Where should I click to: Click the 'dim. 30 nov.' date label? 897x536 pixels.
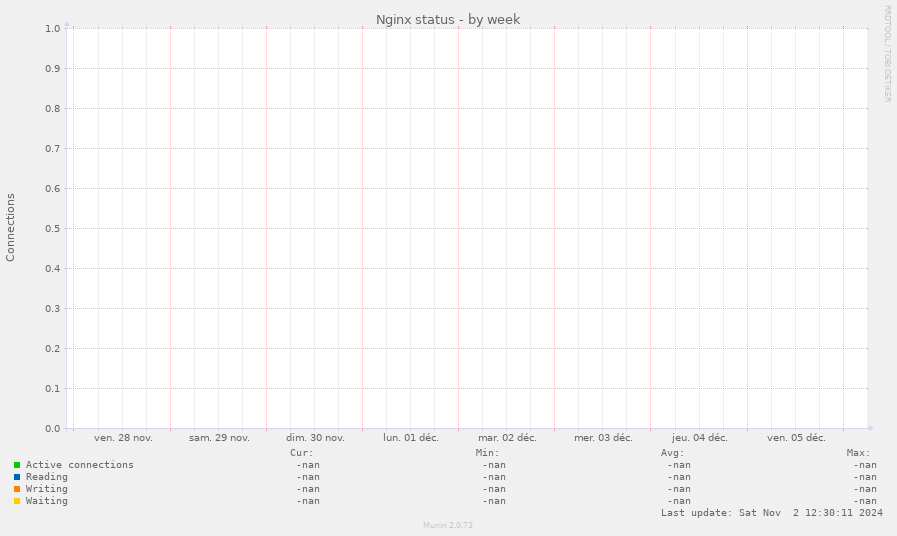315,438
